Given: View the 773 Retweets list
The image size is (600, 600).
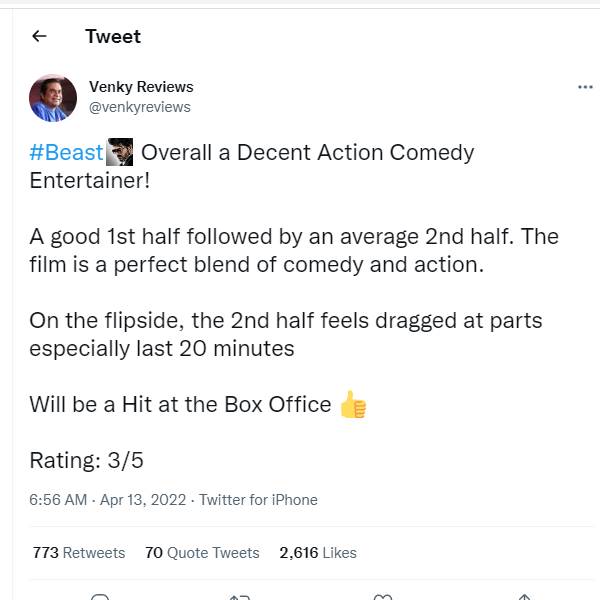Looking at the screenshot, I should [x=79, y=553].
